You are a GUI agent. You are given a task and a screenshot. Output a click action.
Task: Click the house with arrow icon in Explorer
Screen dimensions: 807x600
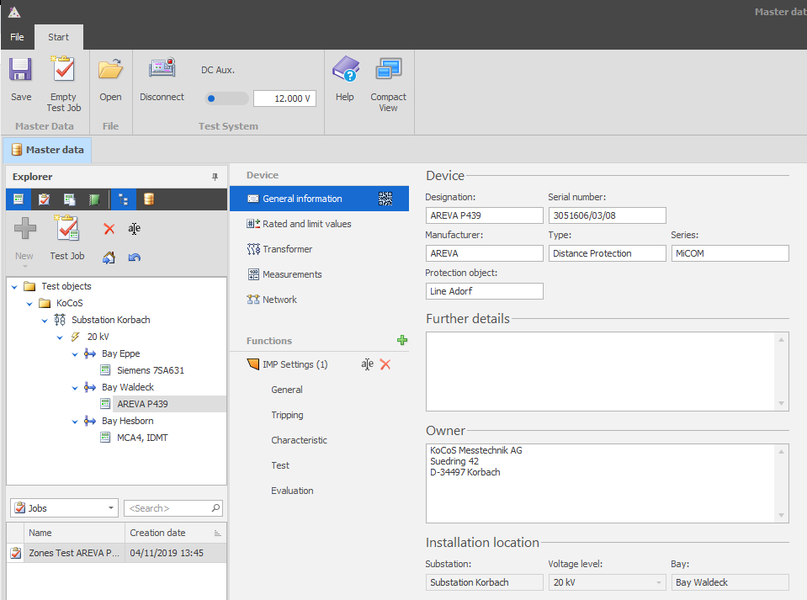click(x=109, y=257)
